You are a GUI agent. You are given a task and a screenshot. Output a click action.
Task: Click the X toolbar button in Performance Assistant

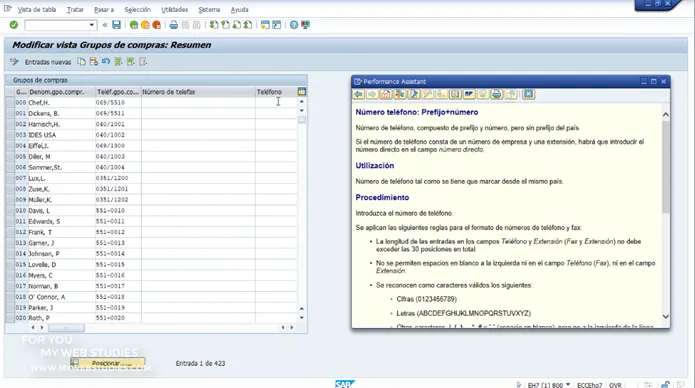[528, 94]
